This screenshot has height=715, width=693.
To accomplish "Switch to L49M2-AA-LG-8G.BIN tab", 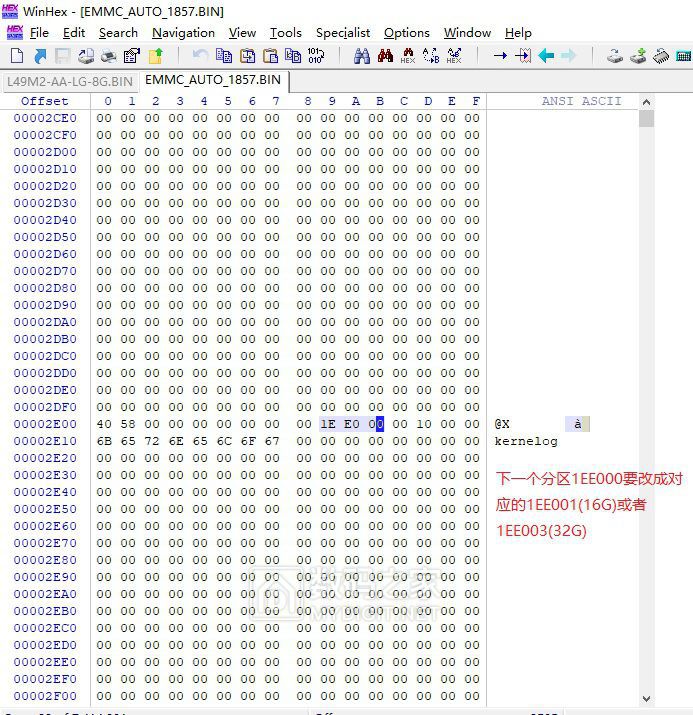I will tap(69, 80).
